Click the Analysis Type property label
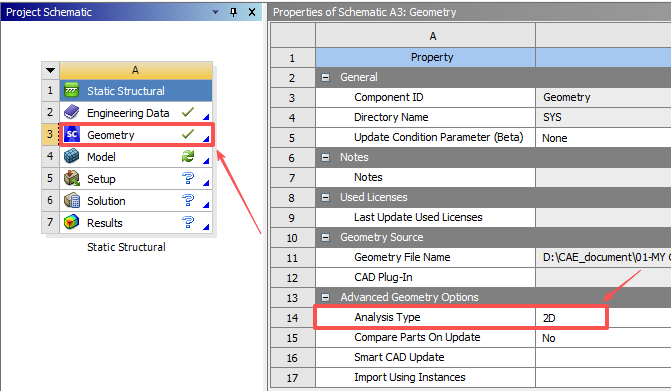671x391 pixels. [387, 317]
